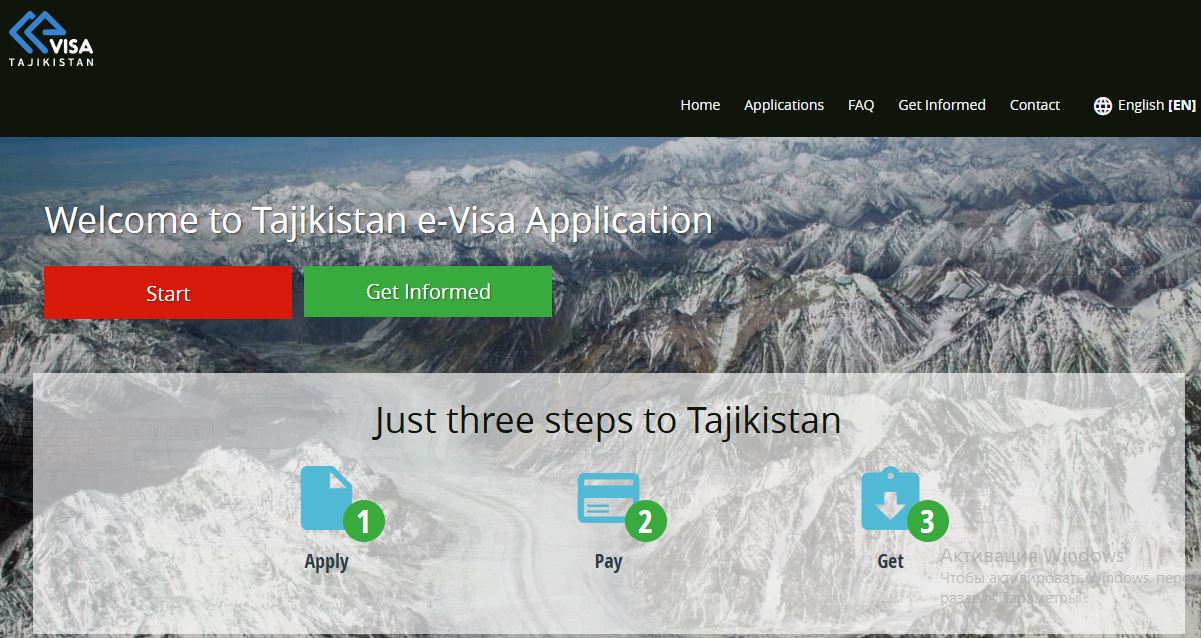Click the Pay step label
The width and height of the screenshot is (1201, 638).
[608, 561]
